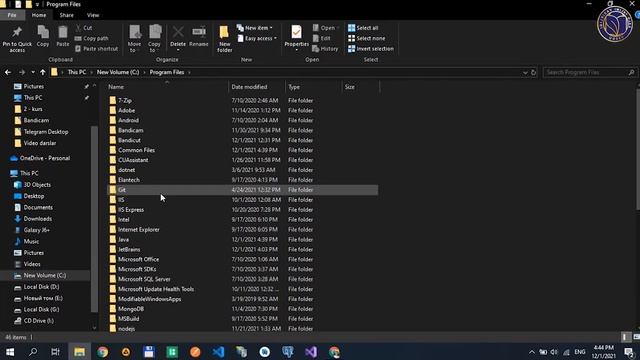Open the purple Visual Studio taskbar icon
The image size is (640, 360).
point(311,352)
